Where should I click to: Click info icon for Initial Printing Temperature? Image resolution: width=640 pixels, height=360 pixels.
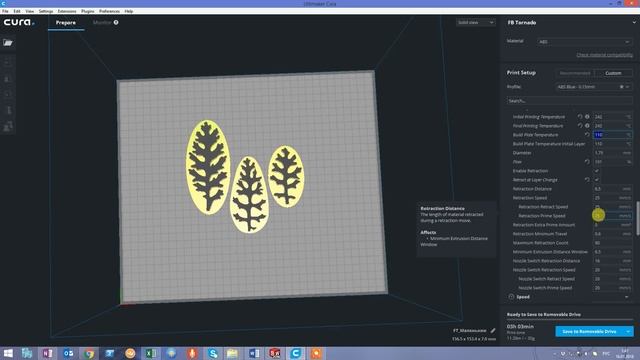(x=587, y=117)
